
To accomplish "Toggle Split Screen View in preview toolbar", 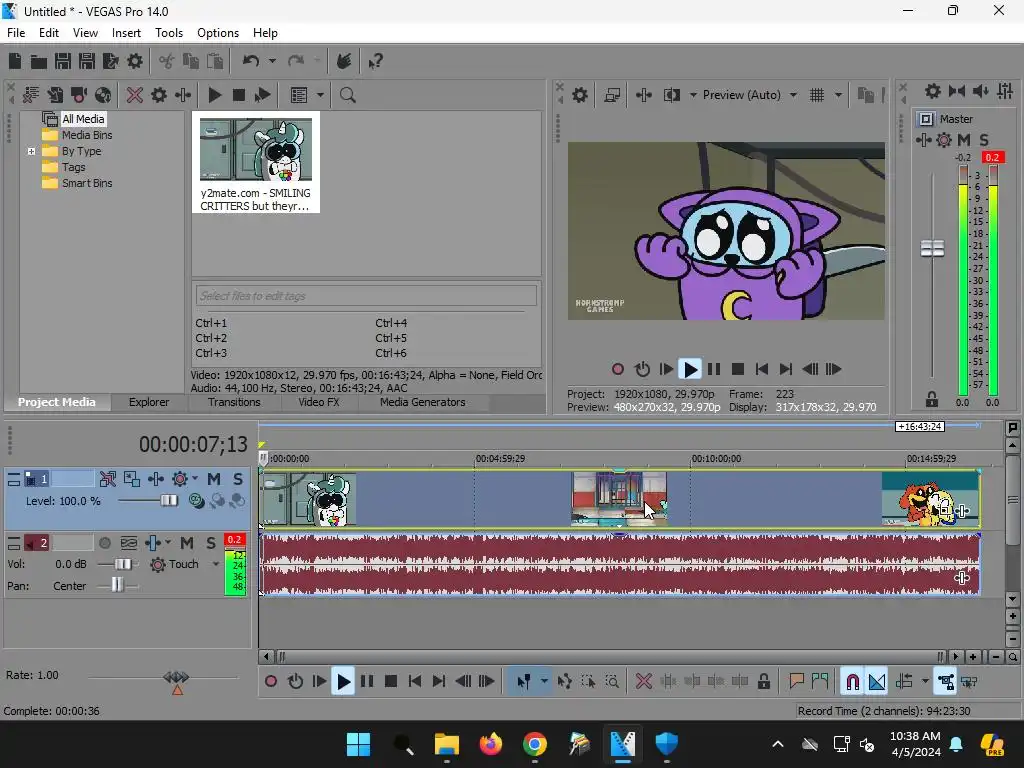I will [671, 95].
